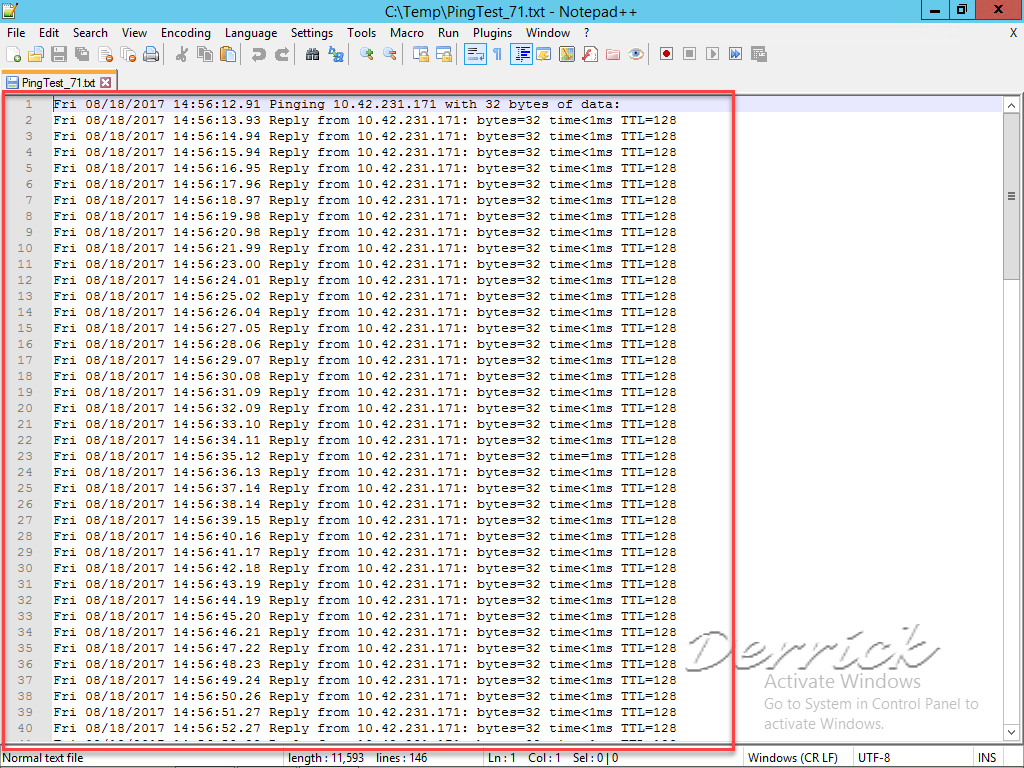
Task: Play back the recorded macro
Action: click(712, 54)
